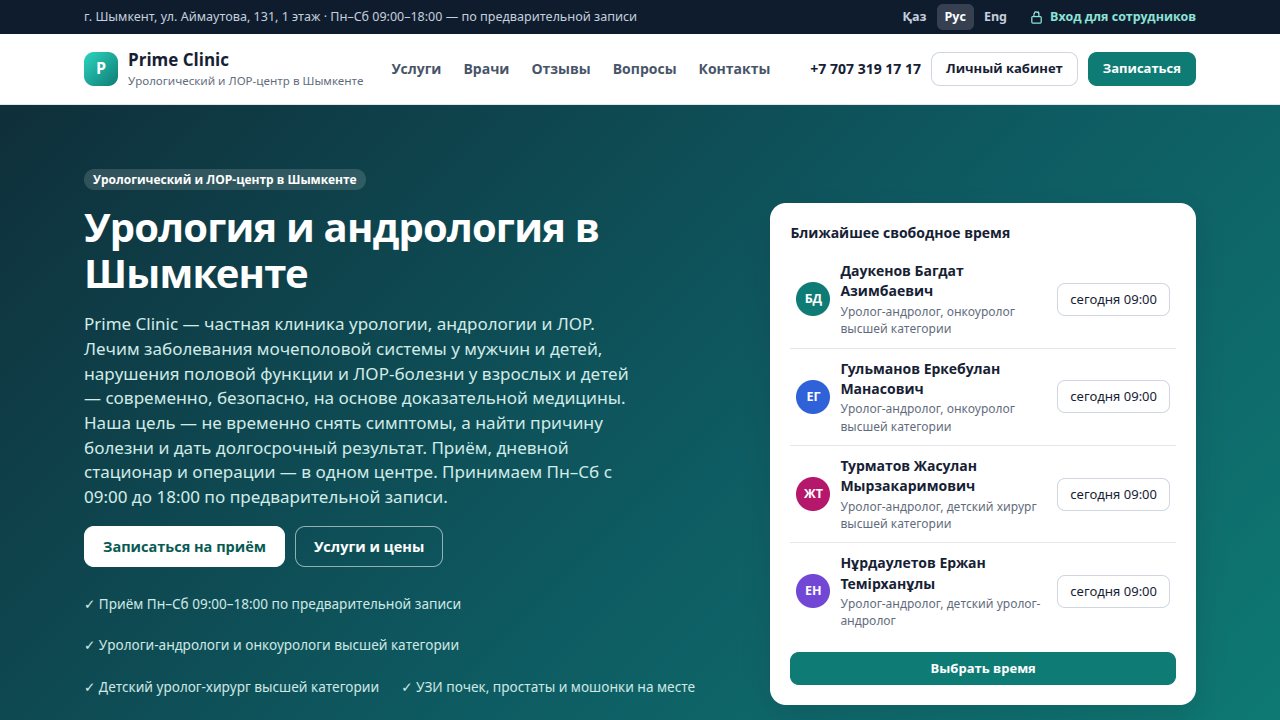
Task: Open the Вопросы navigation link
Action: (x=644, y=69)
